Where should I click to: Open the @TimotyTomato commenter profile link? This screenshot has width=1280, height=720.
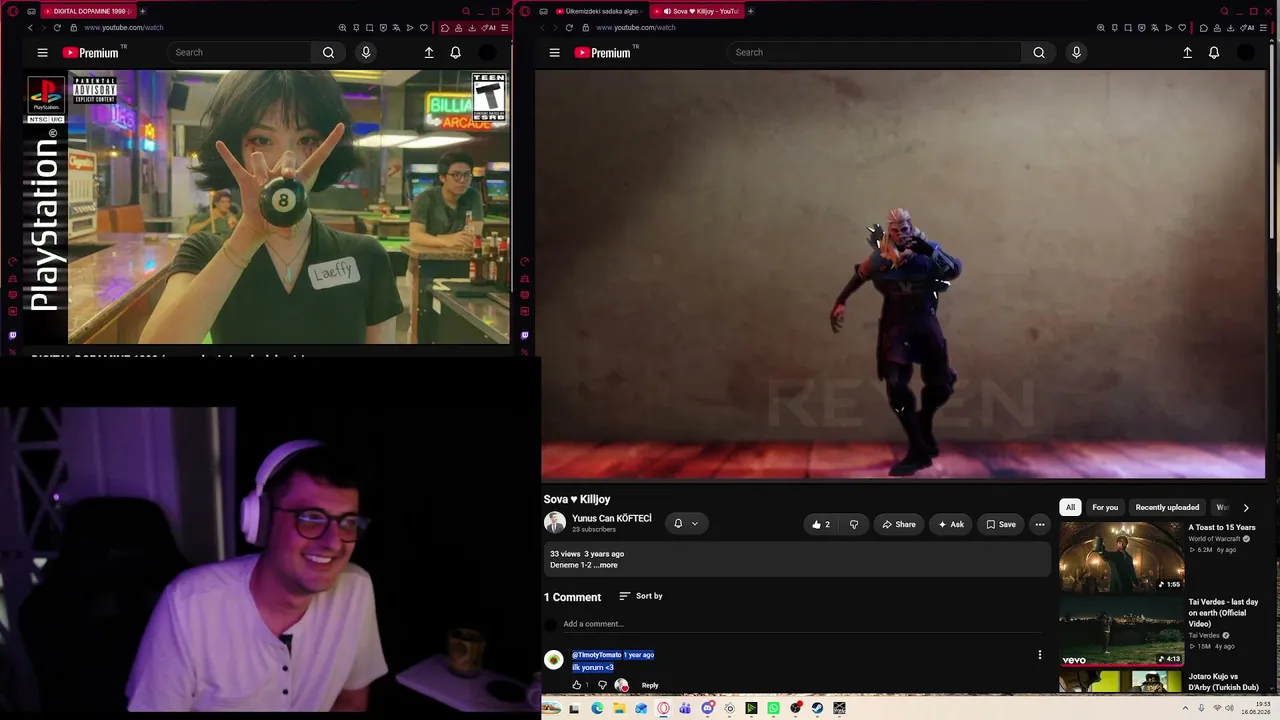pyautogui.click(x=596, y=655)
